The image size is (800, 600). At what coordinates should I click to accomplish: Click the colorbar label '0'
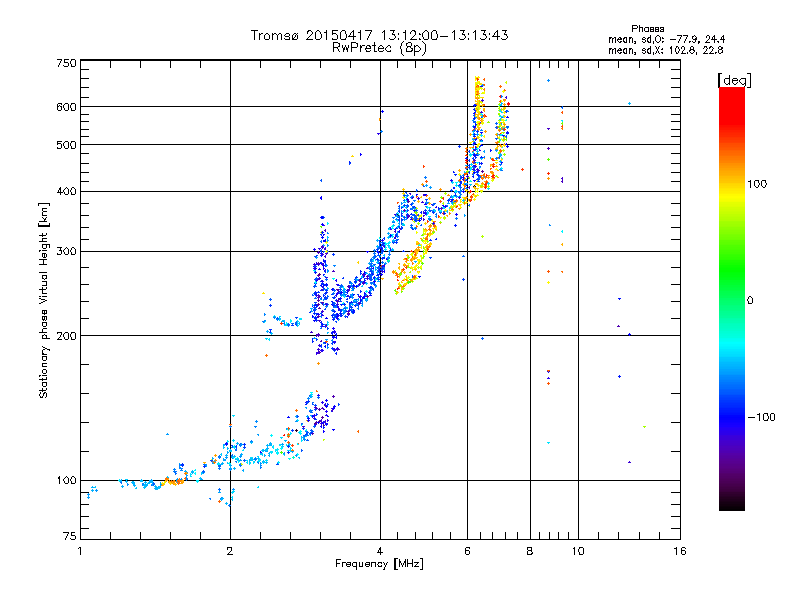tap(750, 301)
